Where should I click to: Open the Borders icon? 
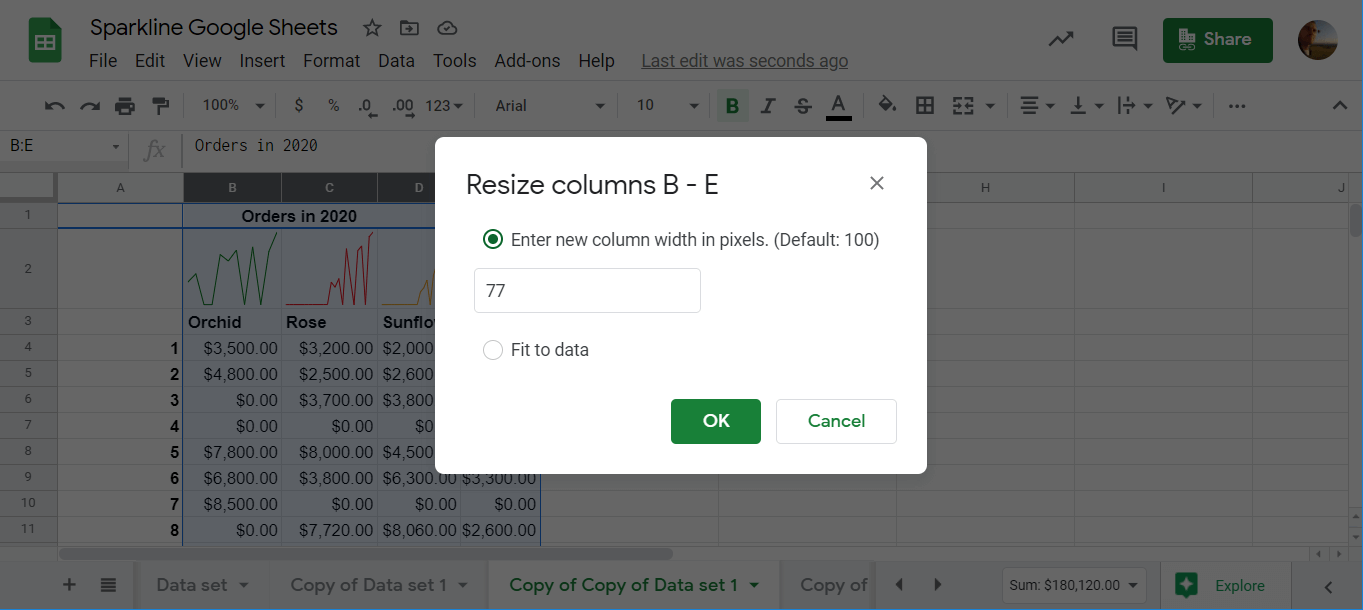(x=924, y=105)
